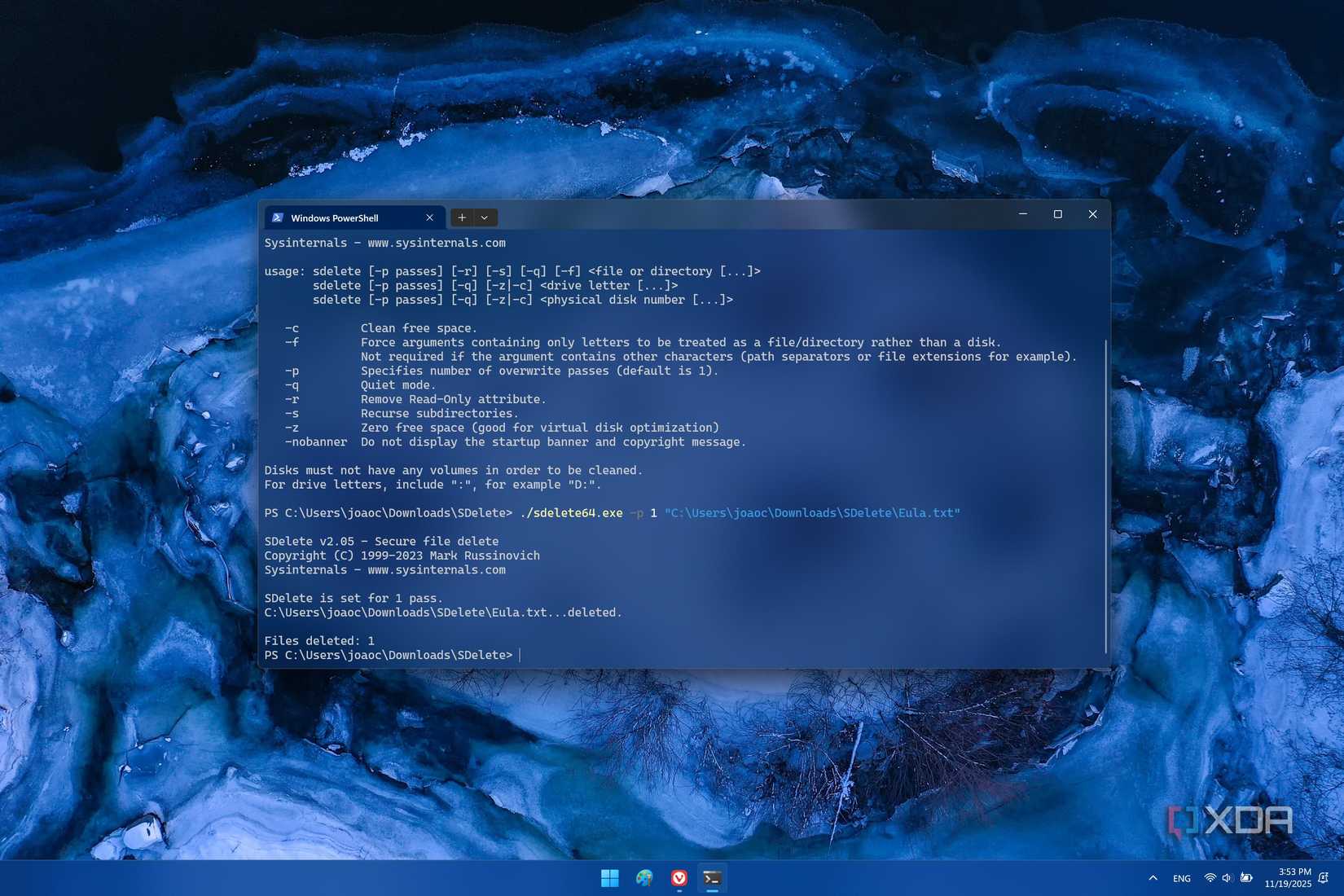Select the Windows PowerShell tab

coord(342,217)
